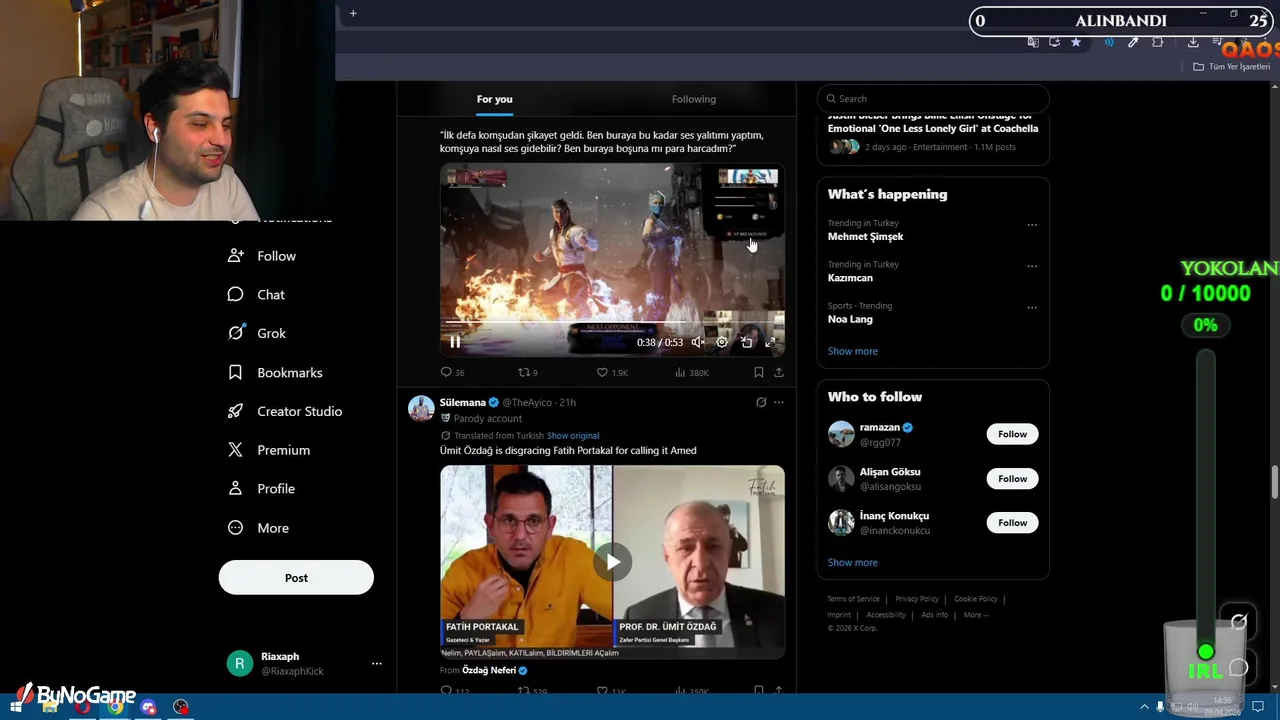Expand the footer More menu
Screen dimensions: 1280x720
tap(976, 615)
